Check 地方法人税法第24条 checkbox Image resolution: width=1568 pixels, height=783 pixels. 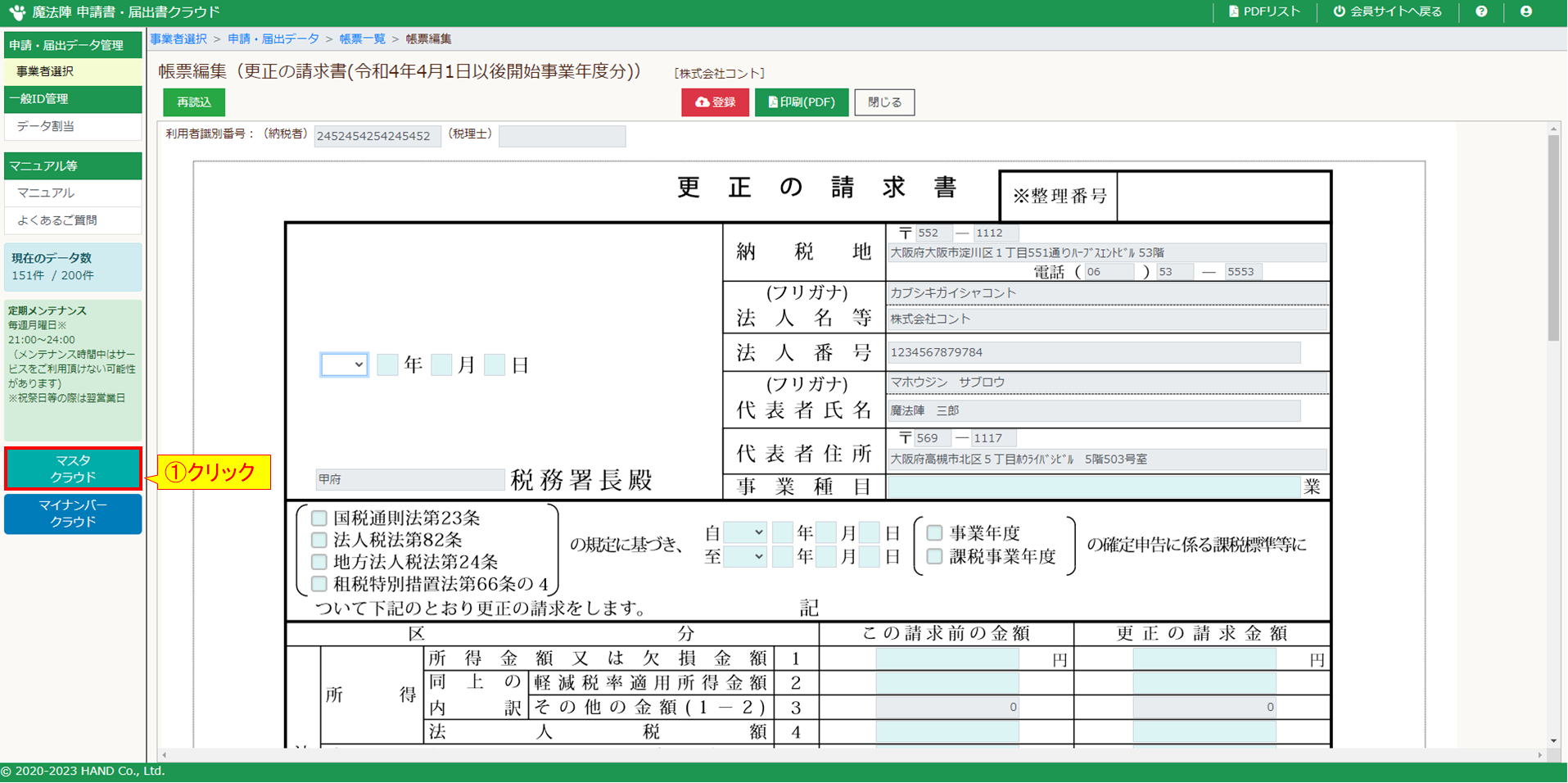[319, 563]
